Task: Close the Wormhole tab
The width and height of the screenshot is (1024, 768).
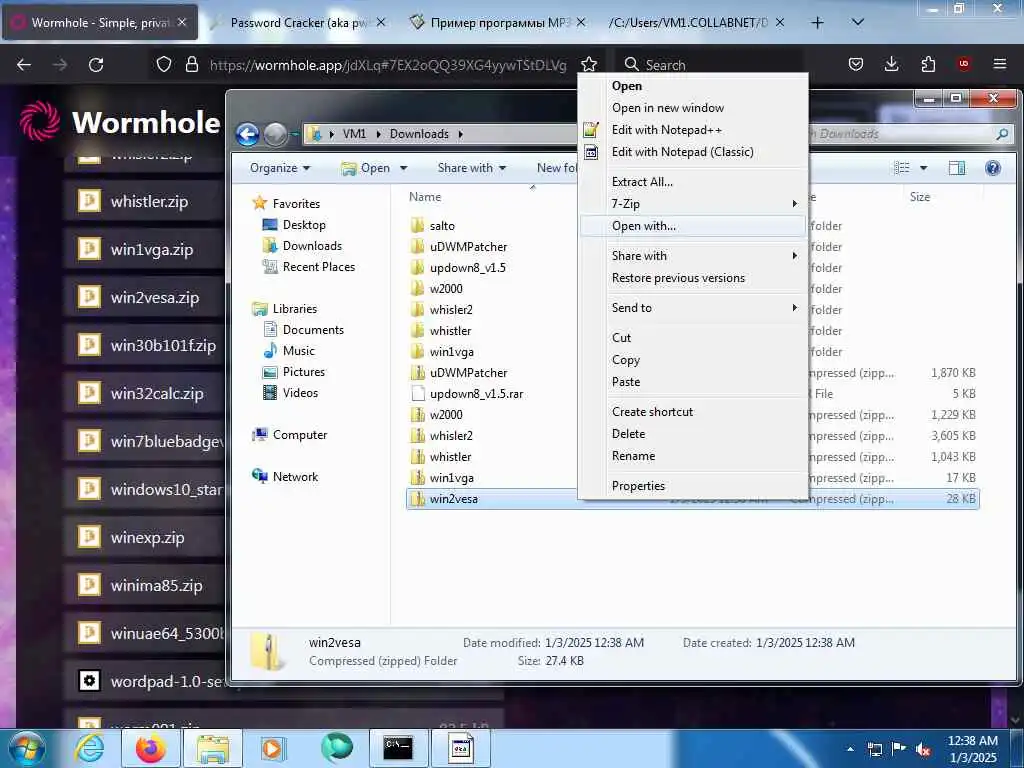Action: 182,22
